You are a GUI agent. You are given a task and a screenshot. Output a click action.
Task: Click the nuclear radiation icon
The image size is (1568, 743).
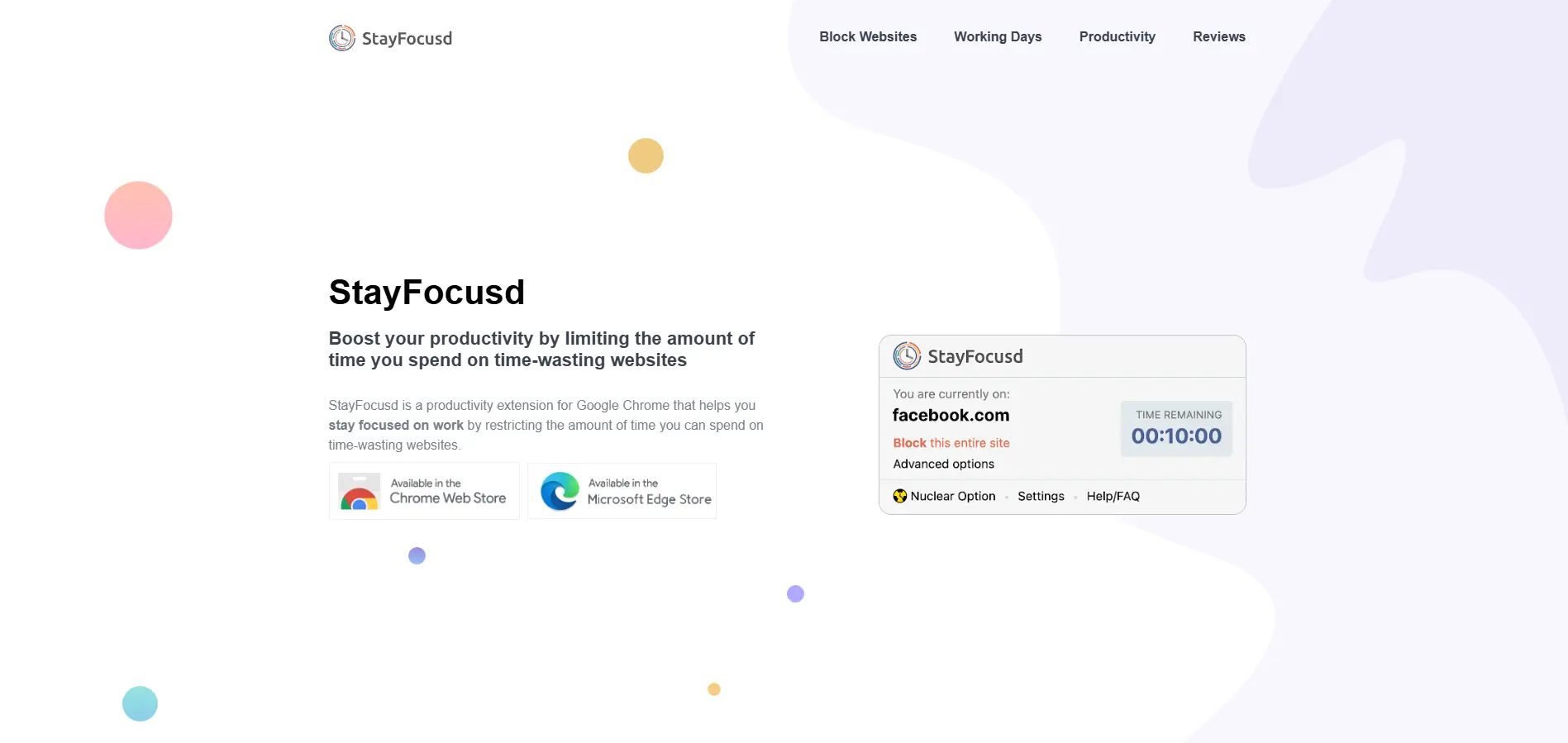pyautogui.click(x=900, y=496)
